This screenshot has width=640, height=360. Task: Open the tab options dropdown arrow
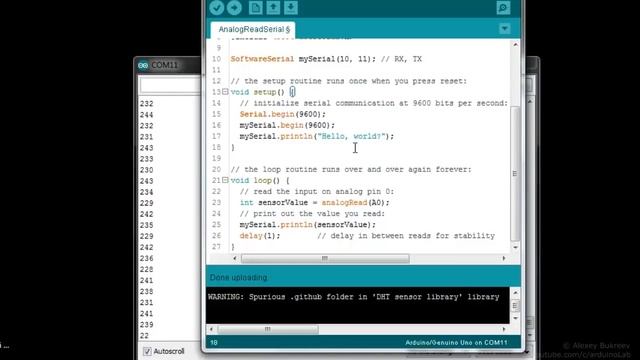tap(504, 29)
